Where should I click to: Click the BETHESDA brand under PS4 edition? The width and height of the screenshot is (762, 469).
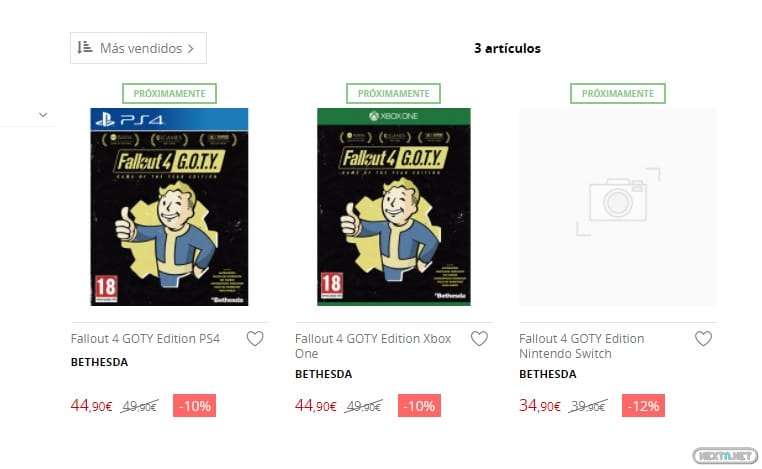(x=100, y=362)
